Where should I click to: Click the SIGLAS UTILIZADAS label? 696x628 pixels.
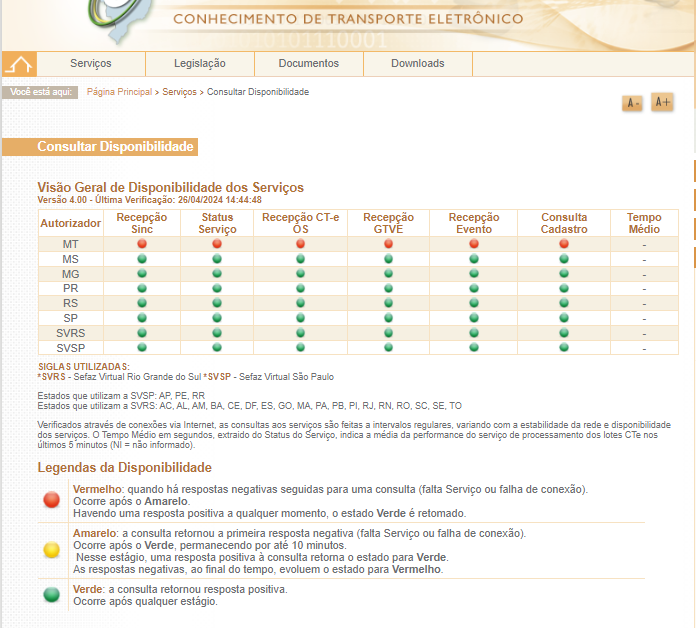(x=84, y=367)
